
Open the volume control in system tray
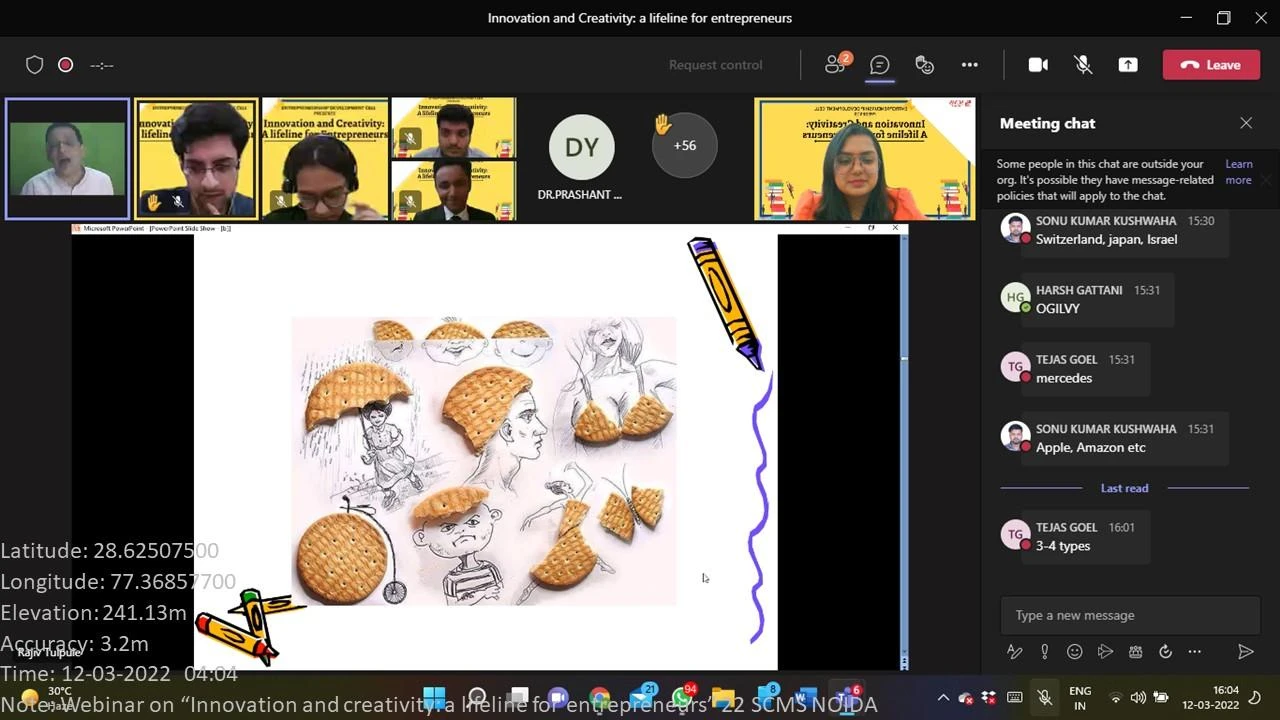point(1138,698)
